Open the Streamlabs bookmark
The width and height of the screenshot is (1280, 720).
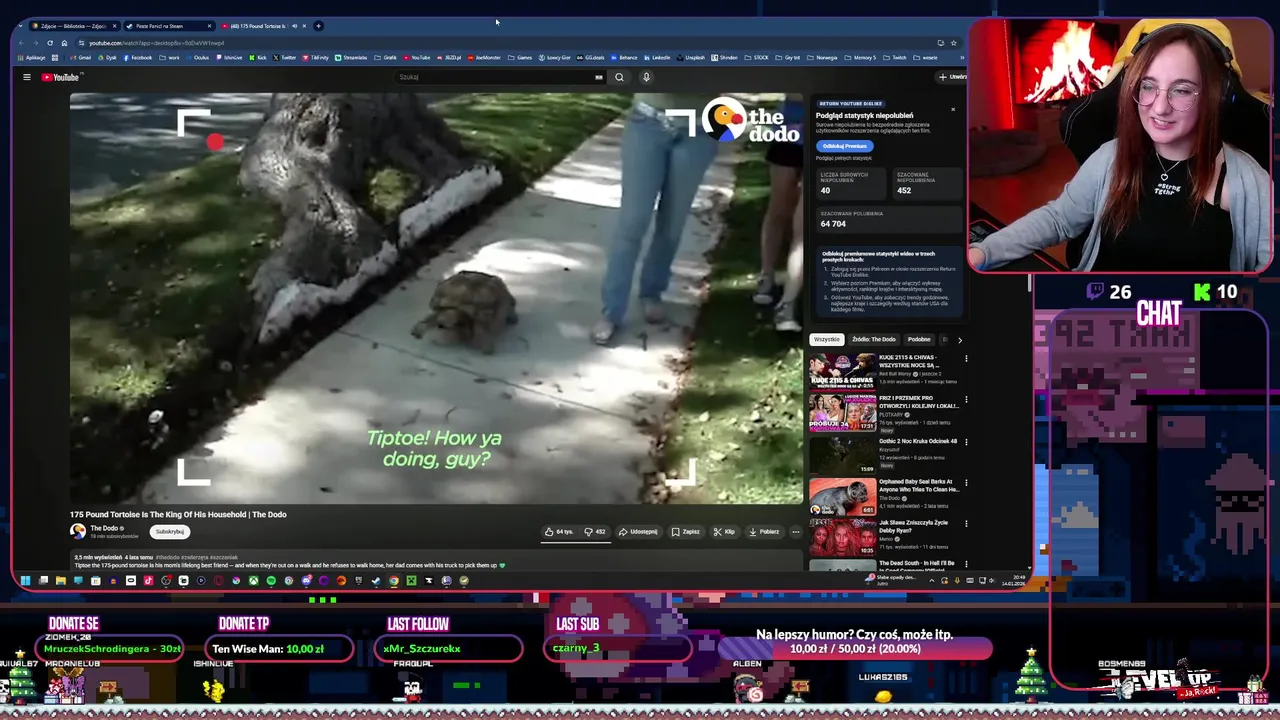point(351,58)
